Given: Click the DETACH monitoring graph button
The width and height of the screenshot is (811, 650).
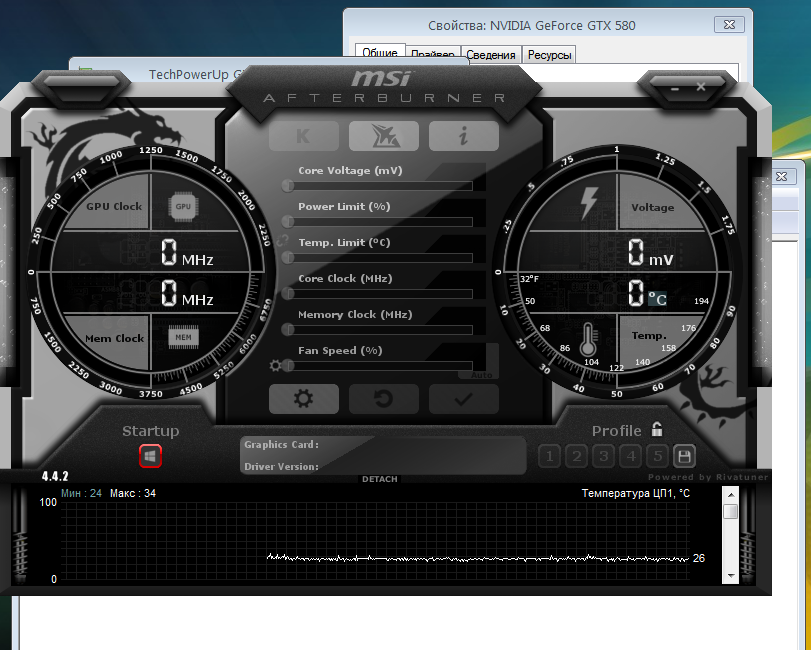Looking at the screenshot, I should tap(380, 479).
